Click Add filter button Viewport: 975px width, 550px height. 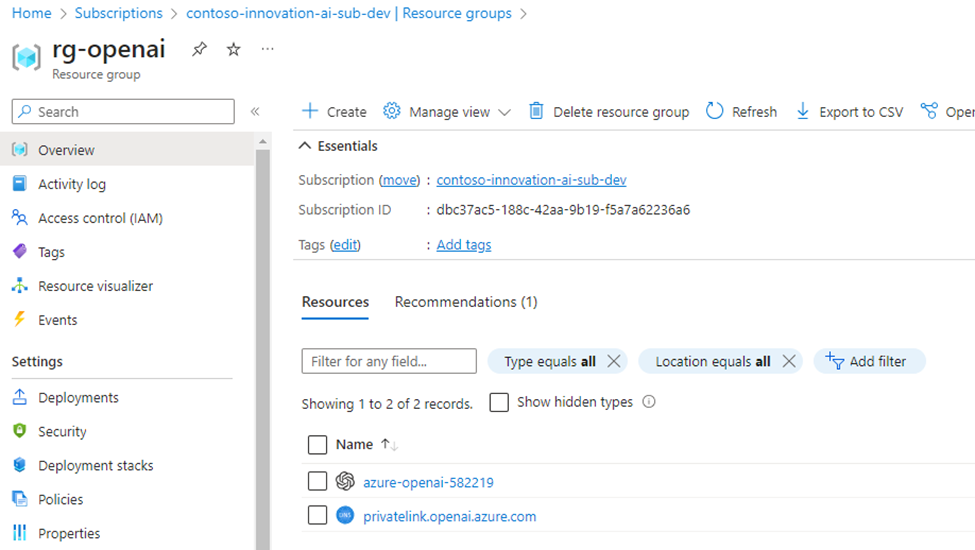[869, 361]
